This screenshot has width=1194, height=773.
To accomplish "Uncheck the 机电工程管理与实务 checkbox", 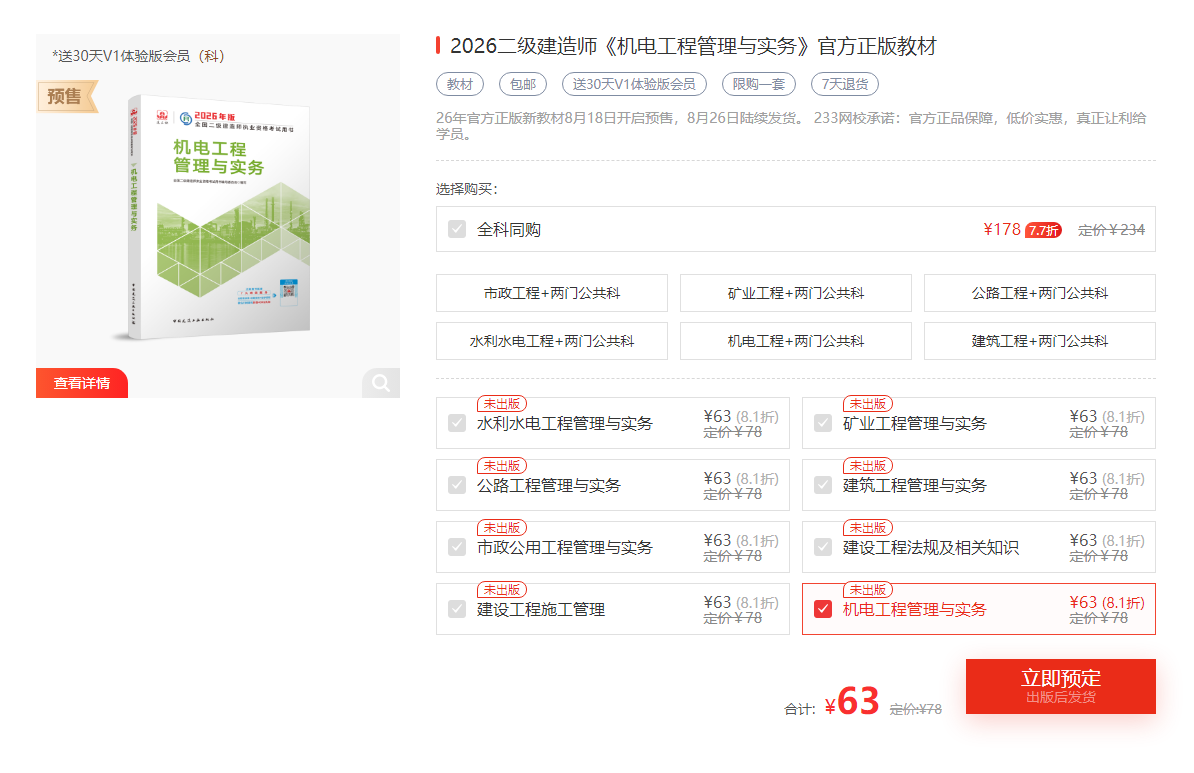I will click(823, 609).
